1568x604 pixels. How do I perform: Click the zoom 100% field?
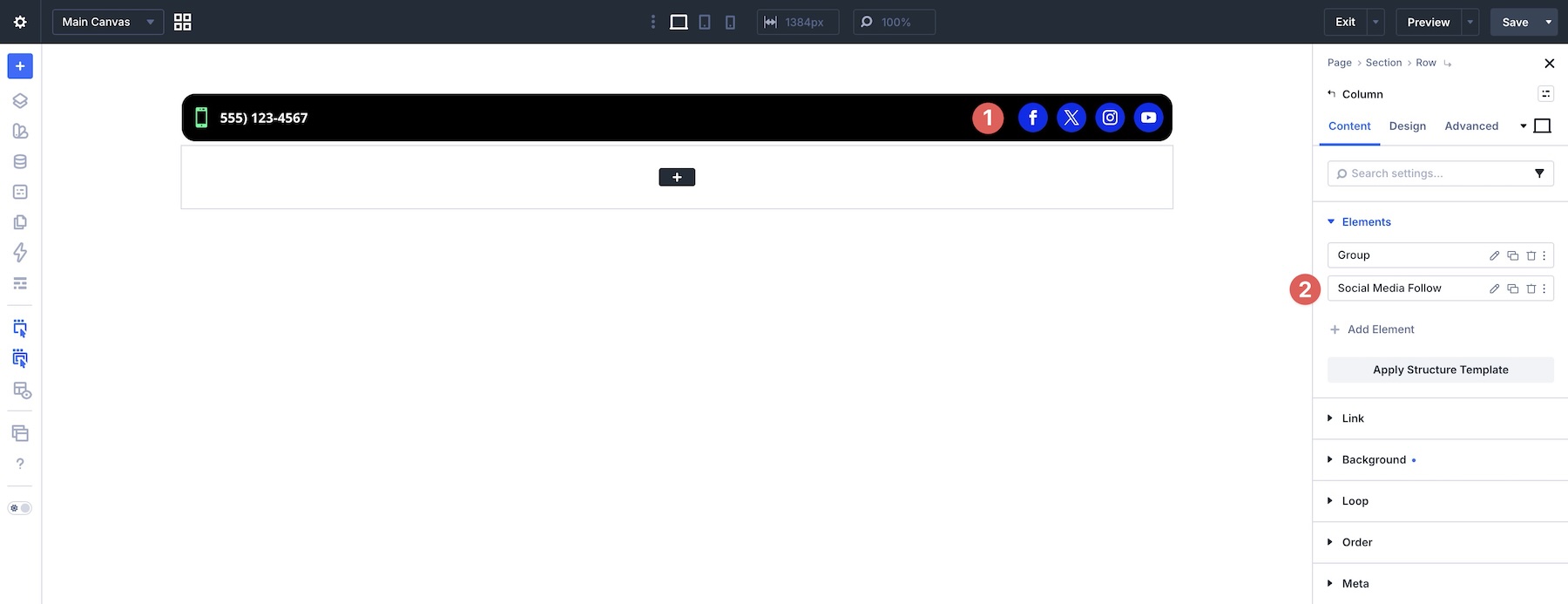[894, 22]
